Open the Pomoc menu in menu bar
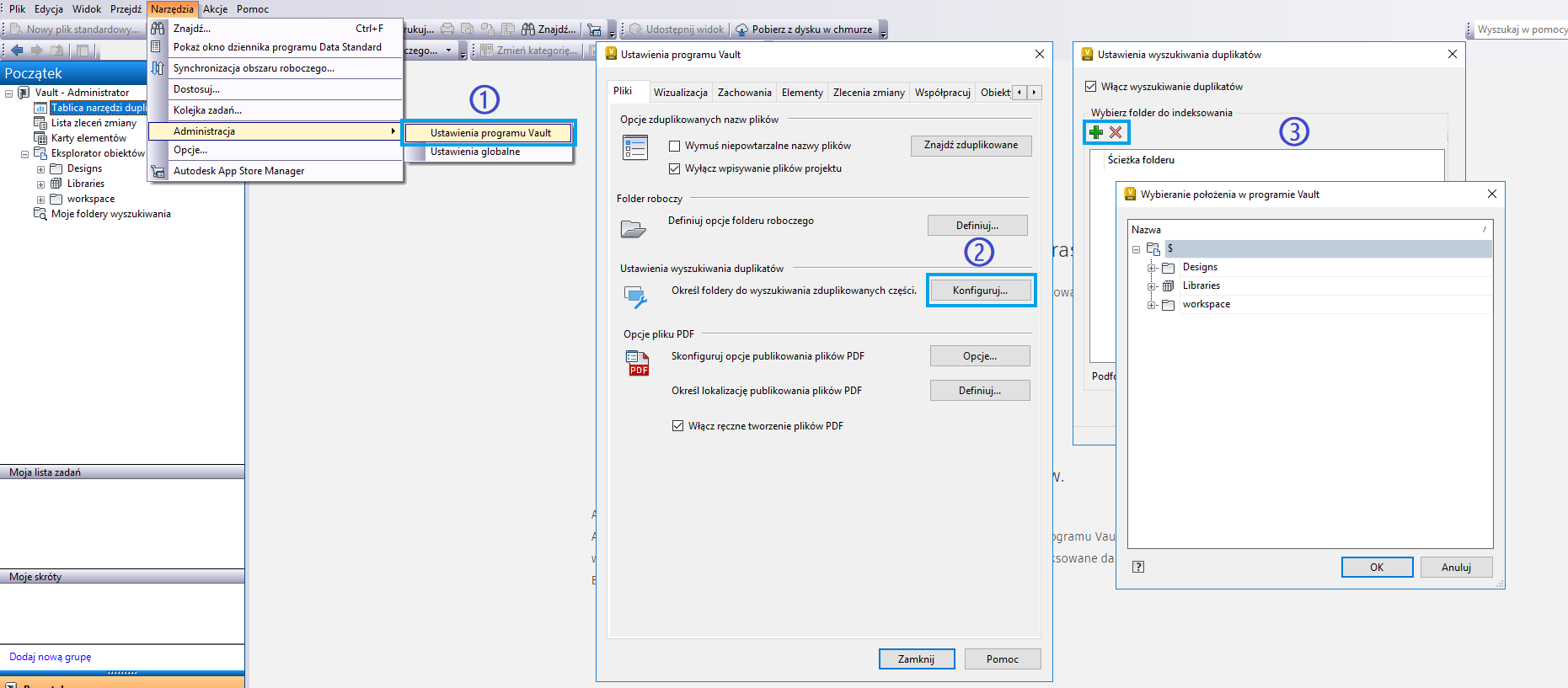 click(x=253, y=9)
